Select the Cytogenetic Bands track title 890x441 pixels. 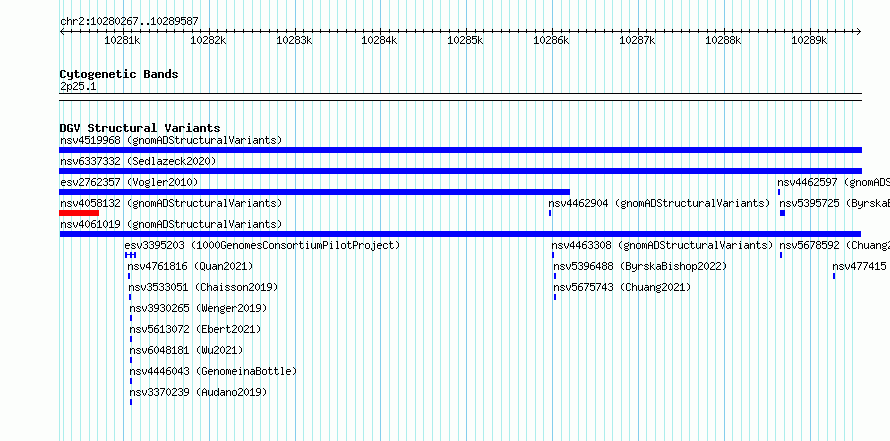tap(119, 74)
